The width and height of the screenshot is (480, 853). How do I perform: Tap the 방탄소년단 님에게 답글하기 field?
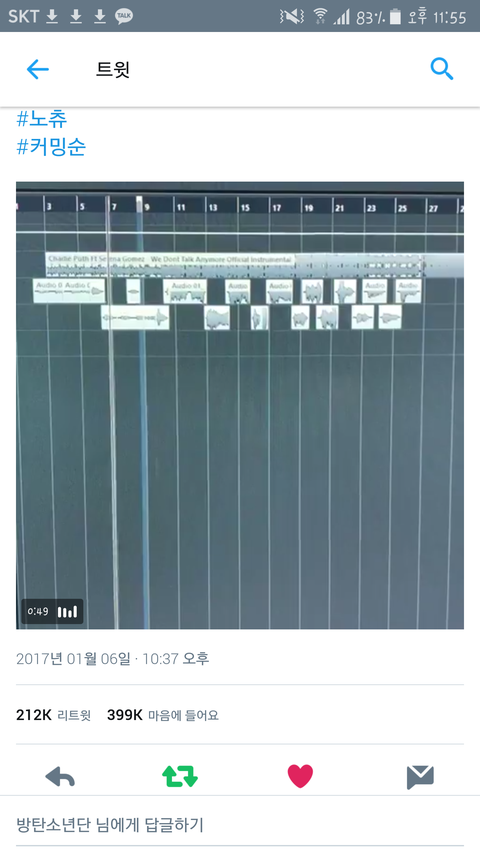240,825
